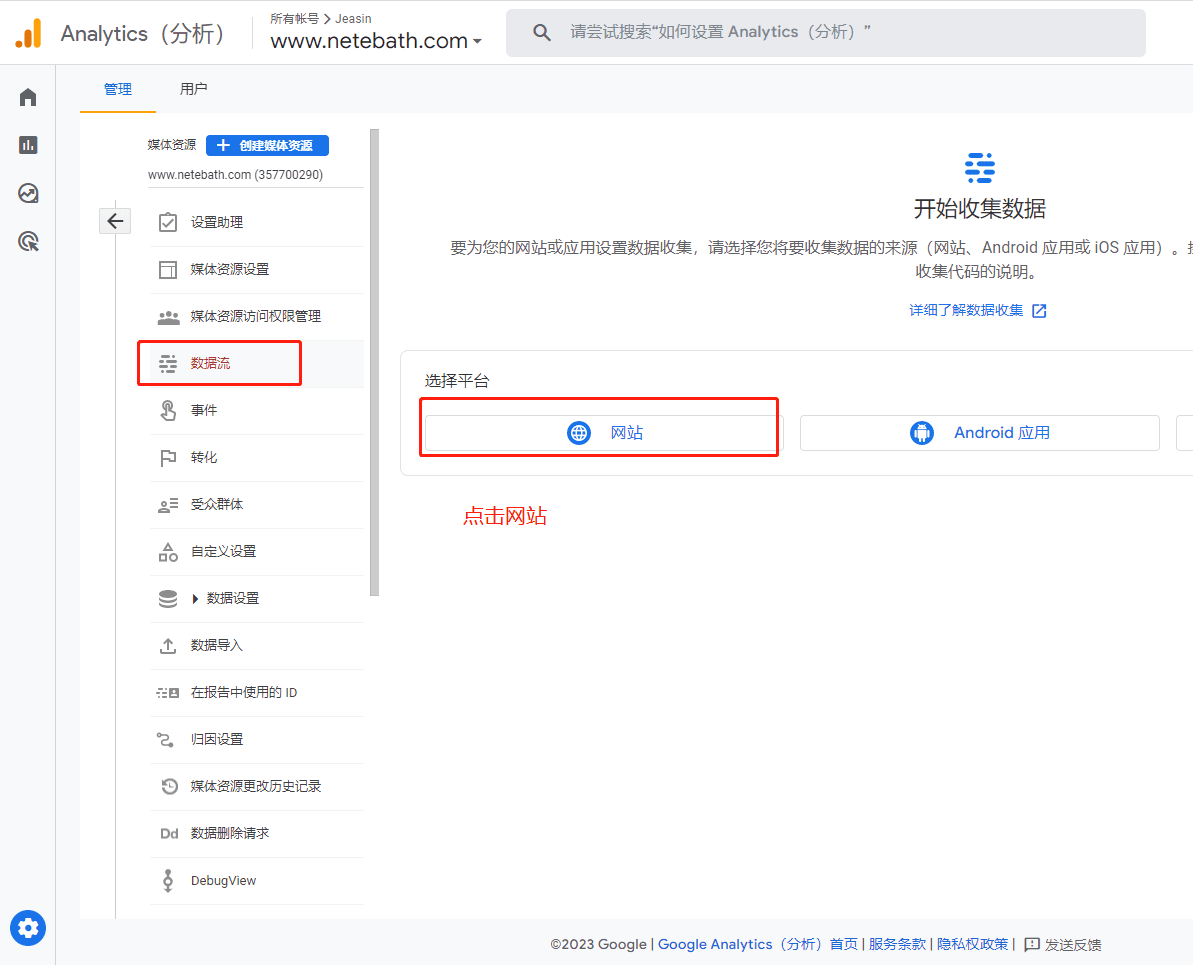Open 数据导入 menu item

coord(257,645)
